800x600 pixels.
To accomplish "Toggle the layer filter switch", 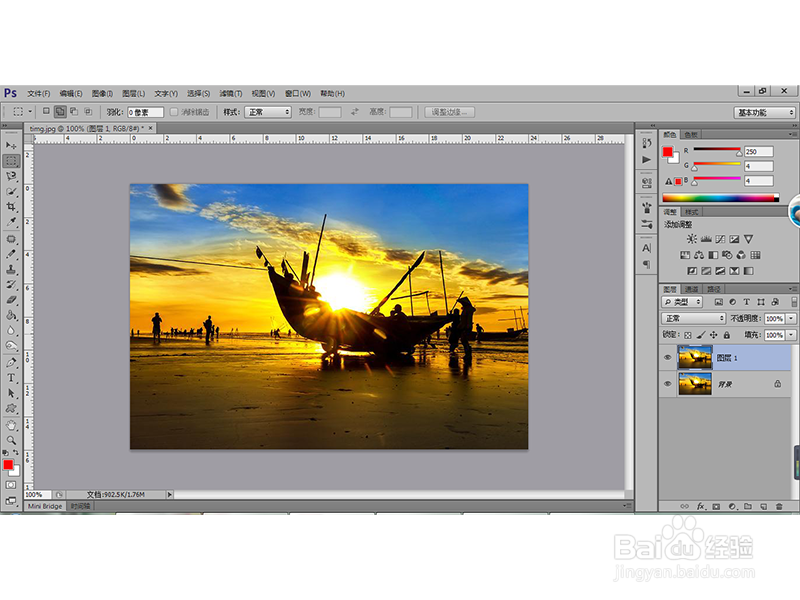I will click(794, 302).
